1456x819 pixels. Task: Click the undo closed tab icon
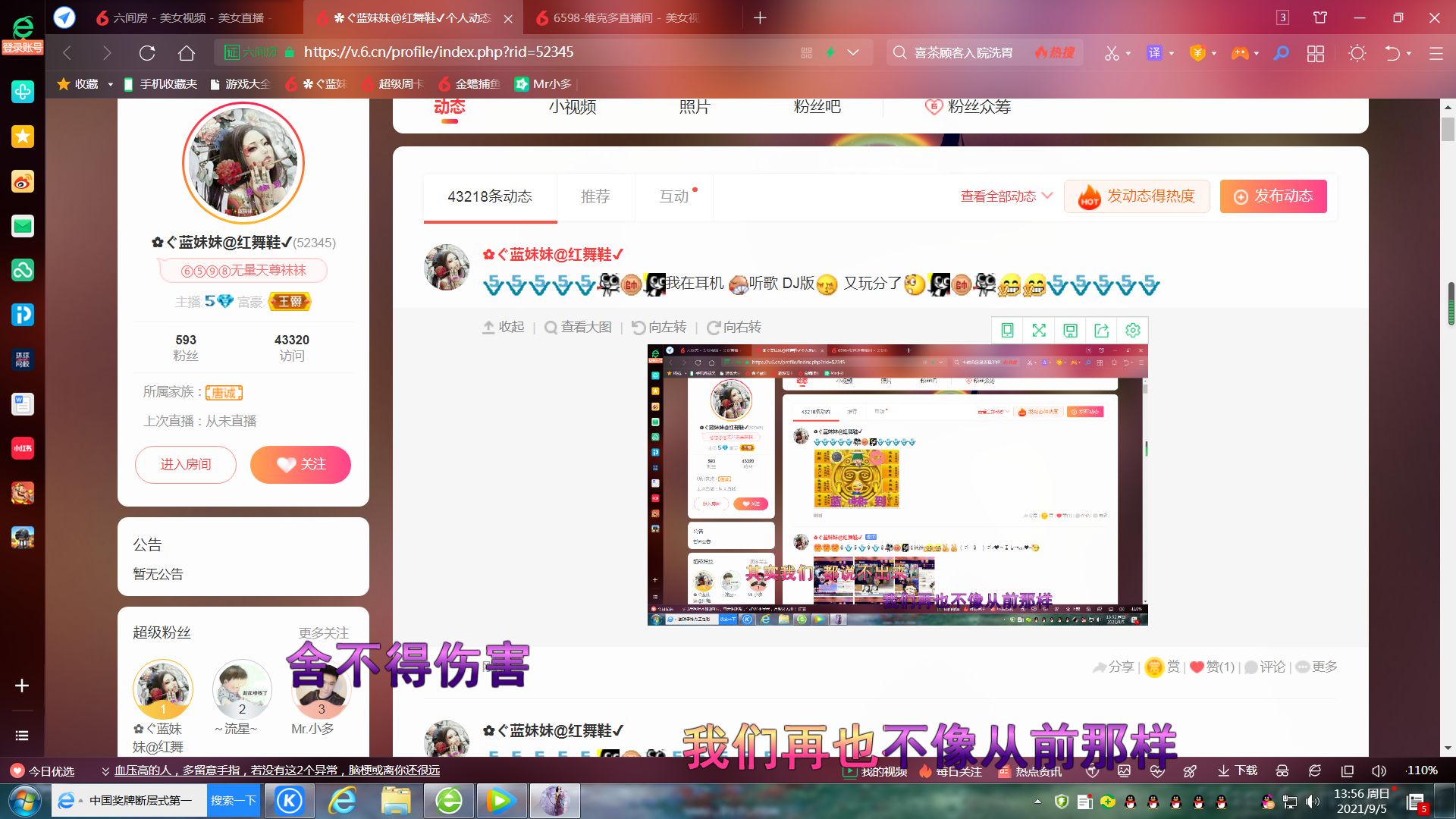click(1392, 53)
